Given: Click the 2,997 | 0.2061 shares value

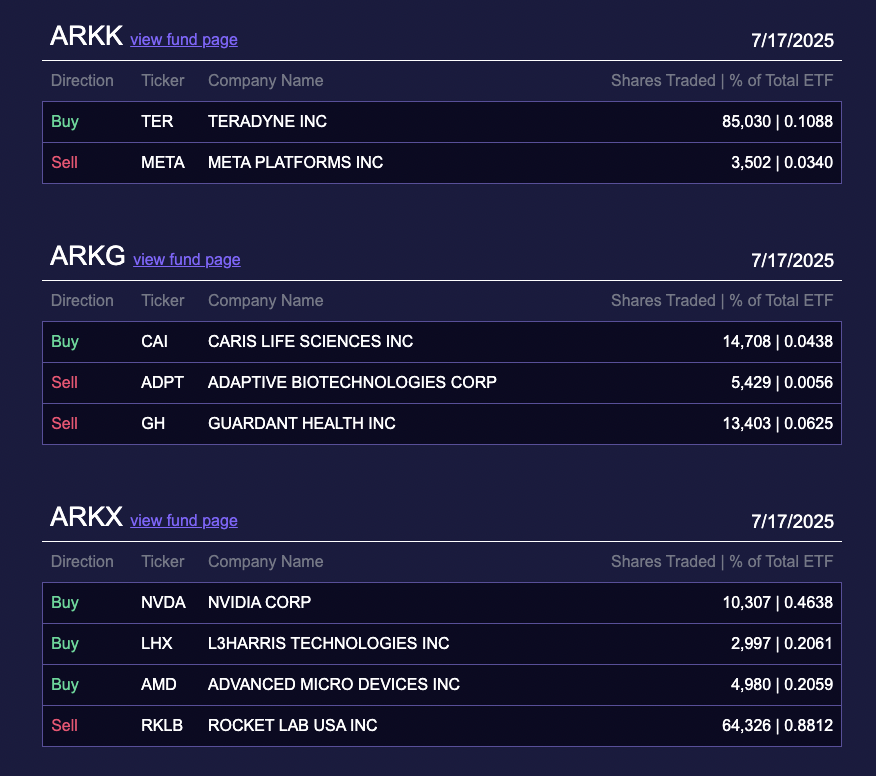Looking at the screenshot, I should [782, 643].
